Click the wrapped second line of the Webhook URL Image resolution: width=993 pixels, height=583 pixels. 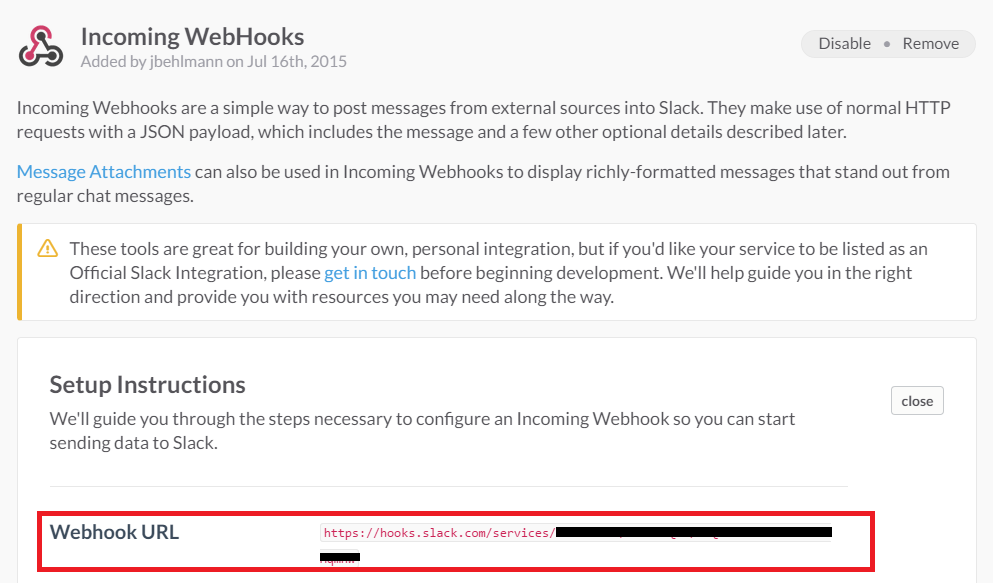[x=340, y=557]
